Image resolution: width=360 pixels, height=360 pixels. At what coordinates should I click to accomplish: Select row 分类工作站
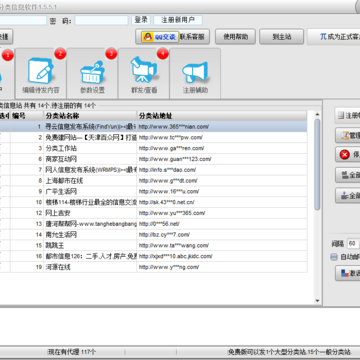pyautogui.click(x=153, y=148)
